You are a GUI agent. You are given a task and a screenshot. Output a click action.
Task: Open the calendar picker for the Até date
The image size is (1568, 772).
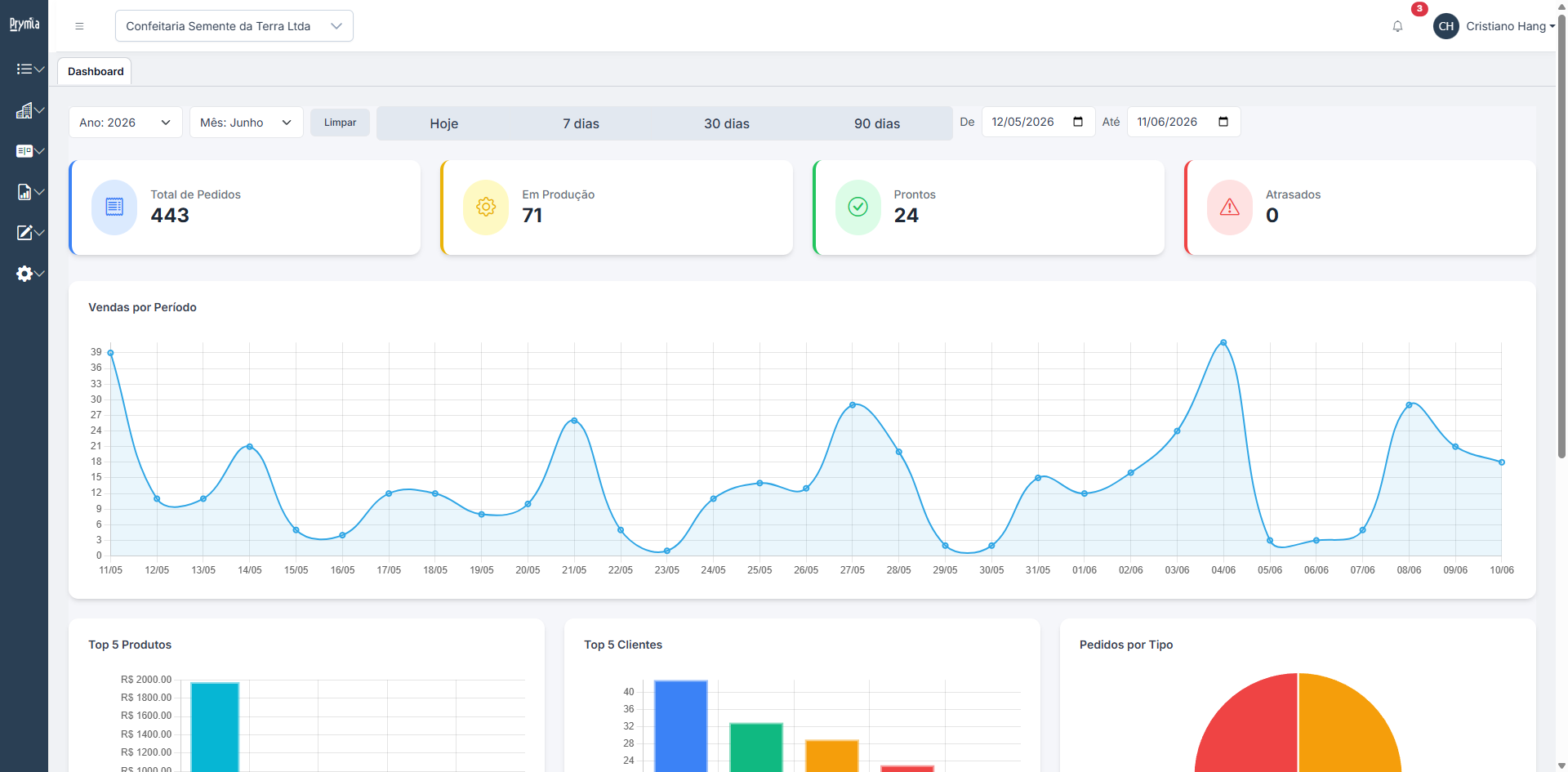pyautogui.click(x=1223, y=122)
